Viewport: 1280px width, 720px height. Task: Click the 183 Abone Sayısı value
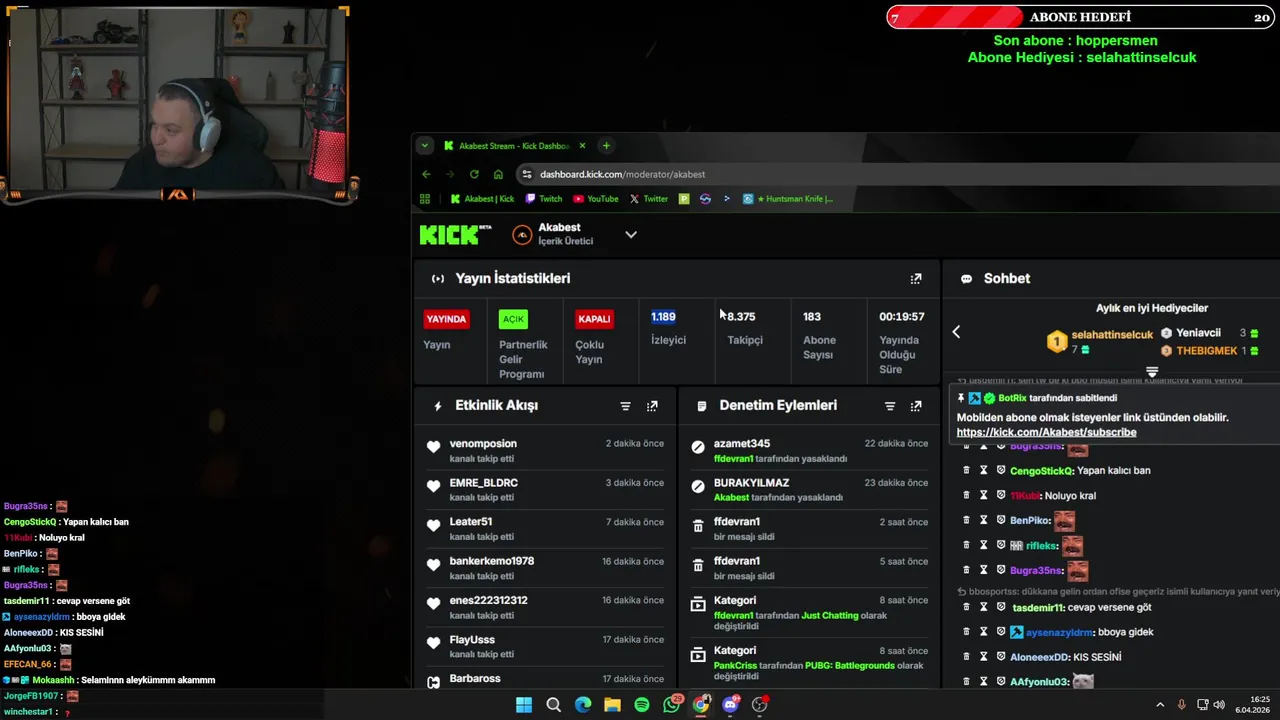tap(812, 317)
